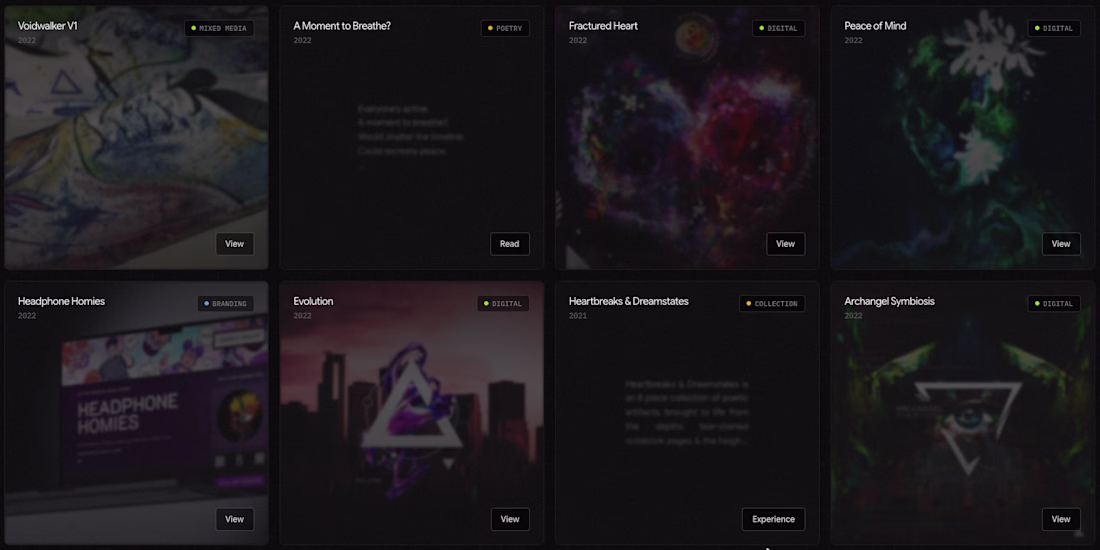1100x550 pixels.
Task: Click the Peace of Mind title text
Action: click(x=875, y=26)
